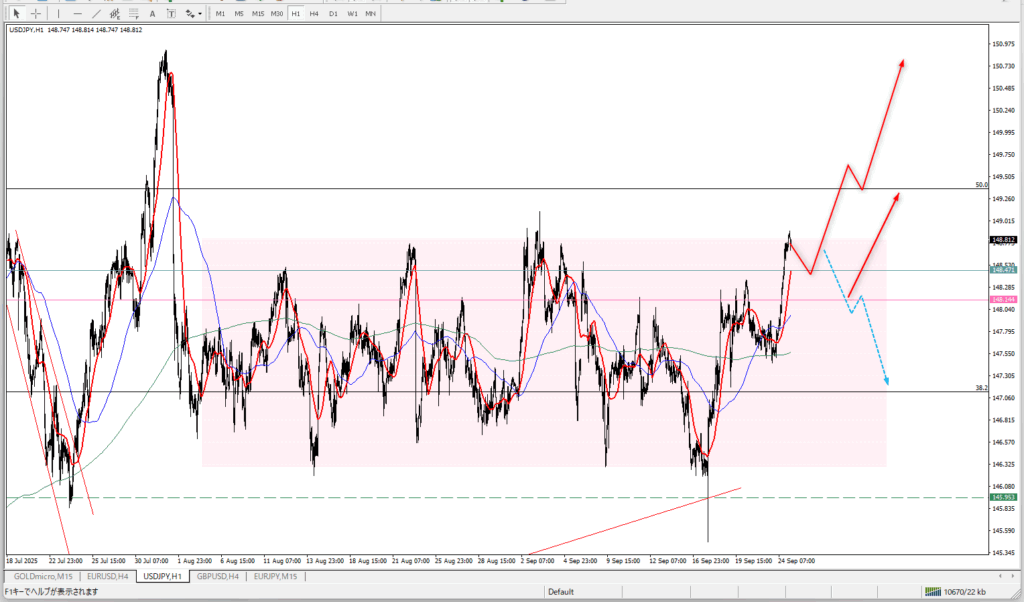Switch to the M1 timeframe
The image size is (1024, 602).
click(221, 14)
